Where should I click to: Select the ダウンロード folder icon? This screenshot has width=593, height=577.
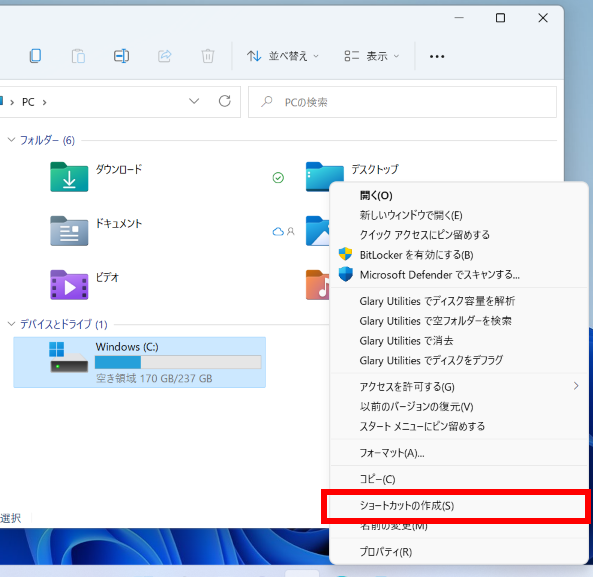pyautogui.click(x=69, y=177)
